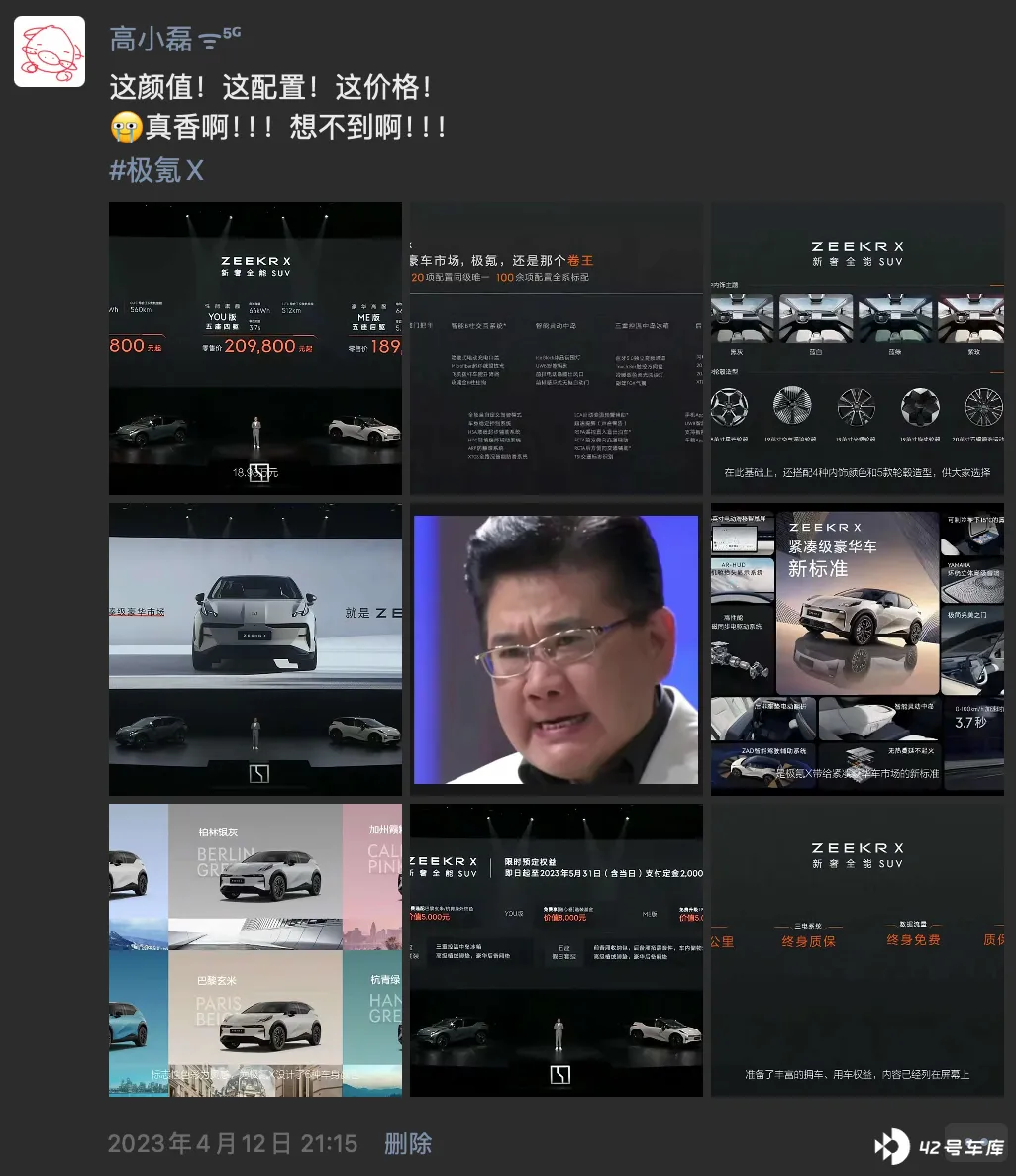Open the interior colors and wheel styles image
The width and height of the screenshot is (1016, 1176).
(857, 348)
